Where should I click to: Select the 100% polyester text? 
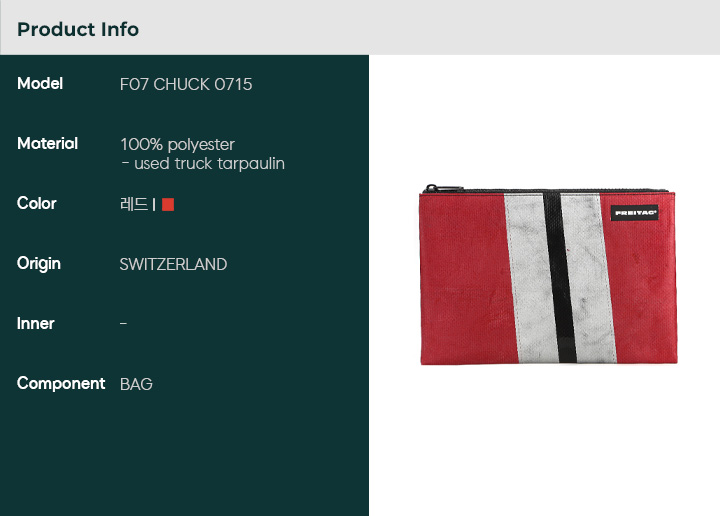(x=177, y=144)
